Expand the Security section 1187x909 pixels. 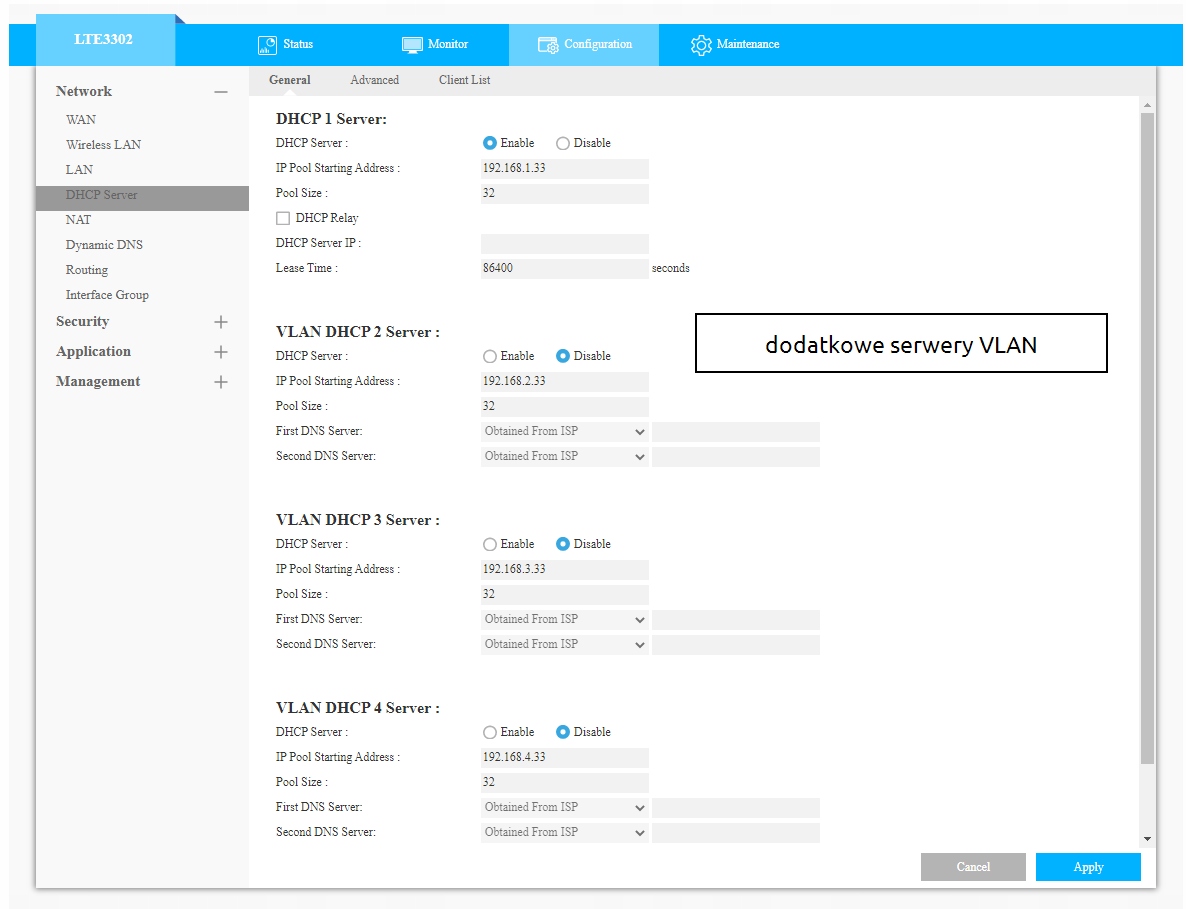pyautogui.click(x=221, y=322)
